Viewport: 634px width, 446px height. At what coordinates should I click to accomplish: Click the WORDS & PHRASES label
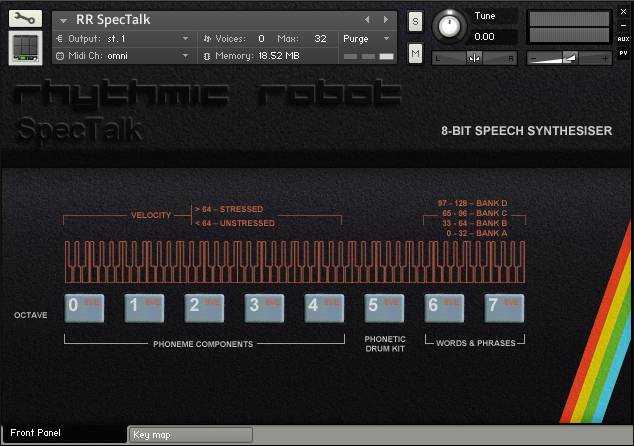coord(476,343)
